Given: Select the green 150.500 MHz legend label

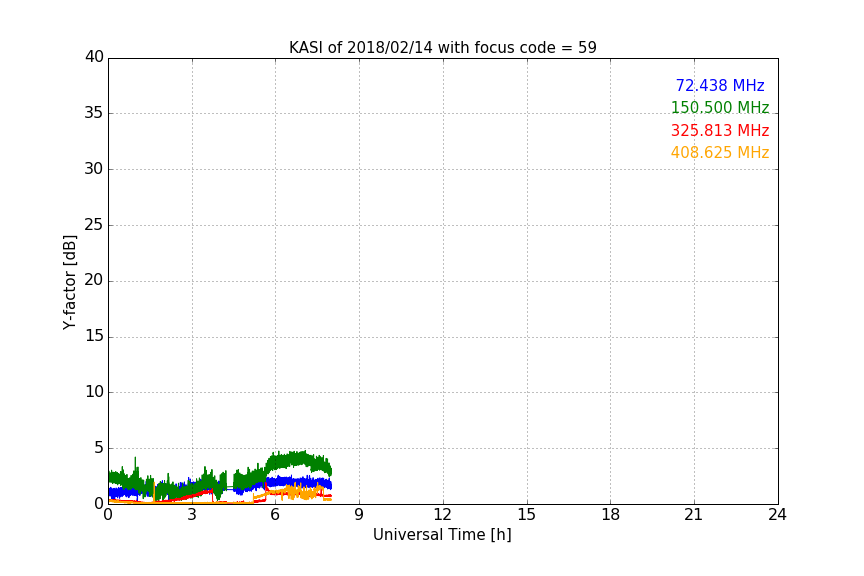Looking at the screenshot, I should point(720,107).
